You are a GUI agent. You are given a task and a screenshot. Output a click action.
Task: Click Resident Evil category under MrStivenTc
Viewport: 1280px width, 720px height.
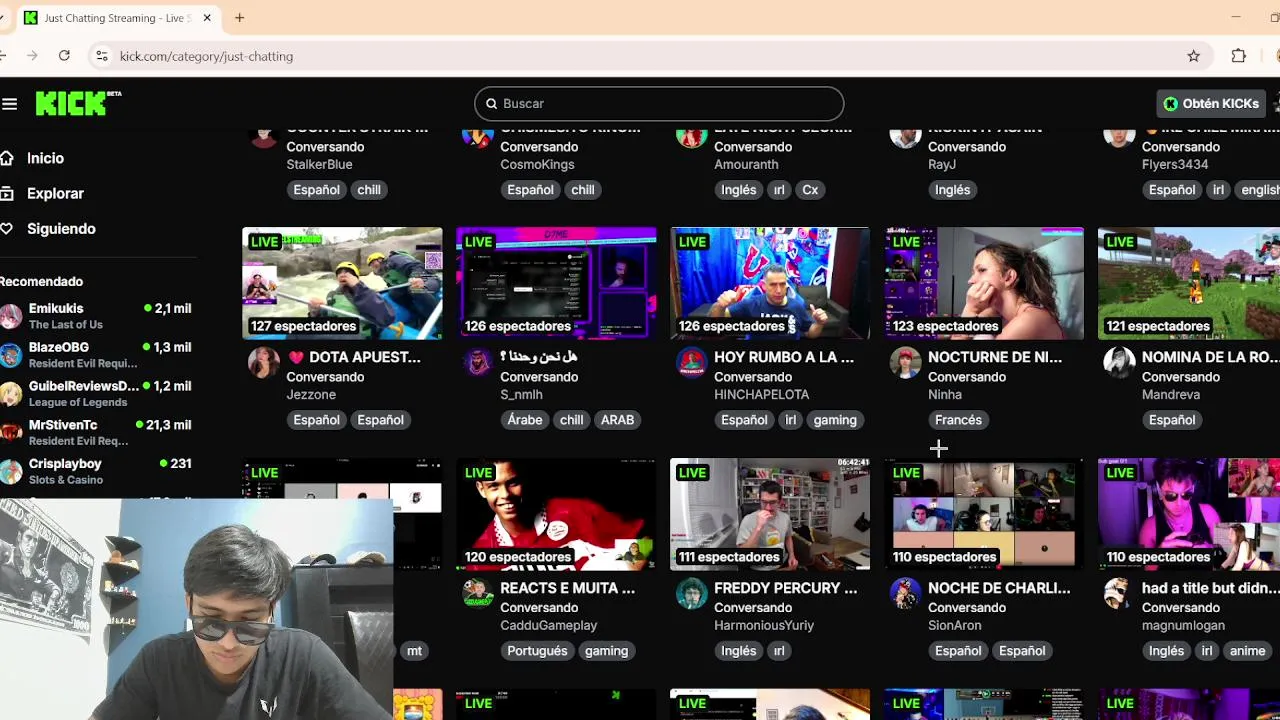click(78, 441)
